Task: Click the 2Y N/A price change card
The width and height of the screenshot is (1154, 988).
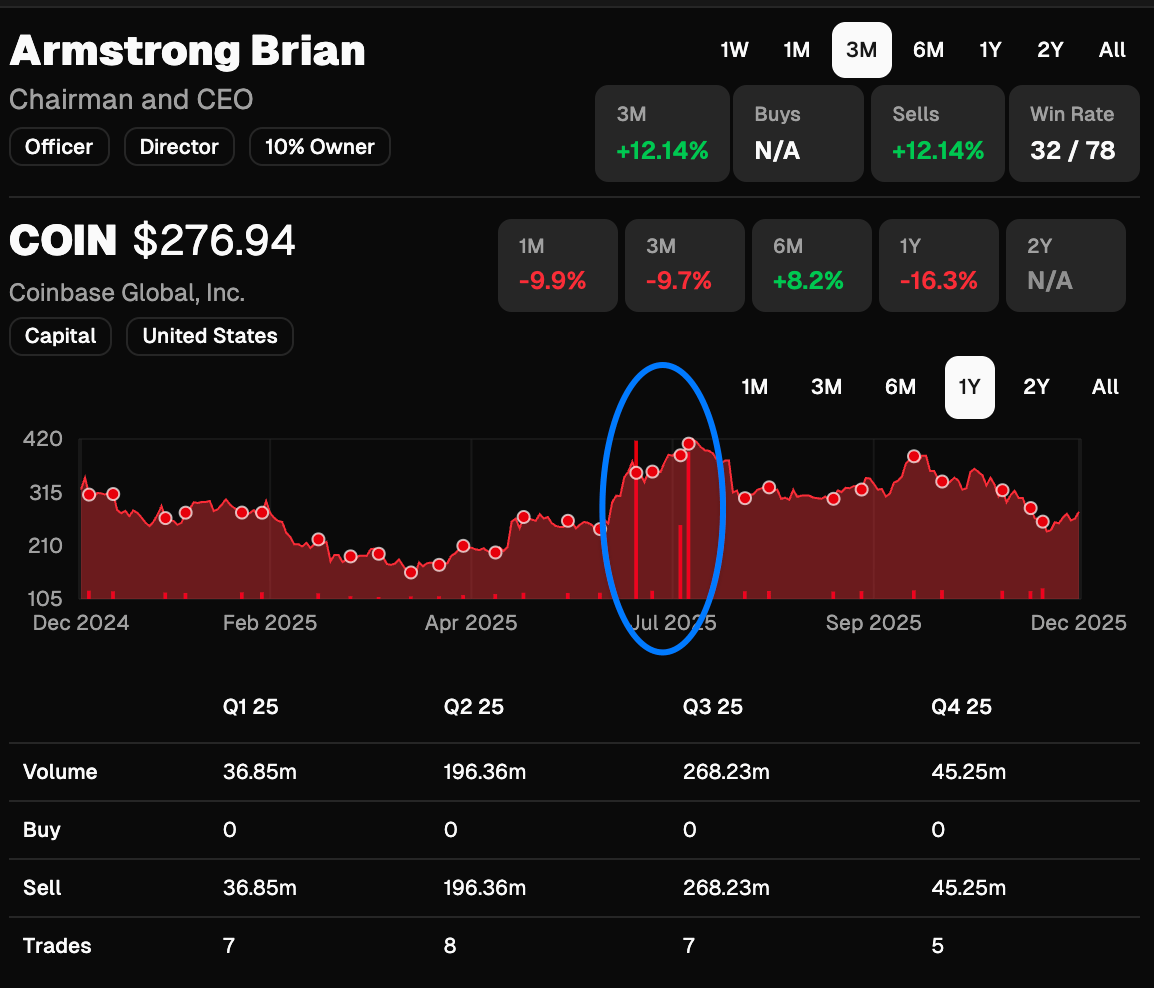Action: coord(1066,265)
